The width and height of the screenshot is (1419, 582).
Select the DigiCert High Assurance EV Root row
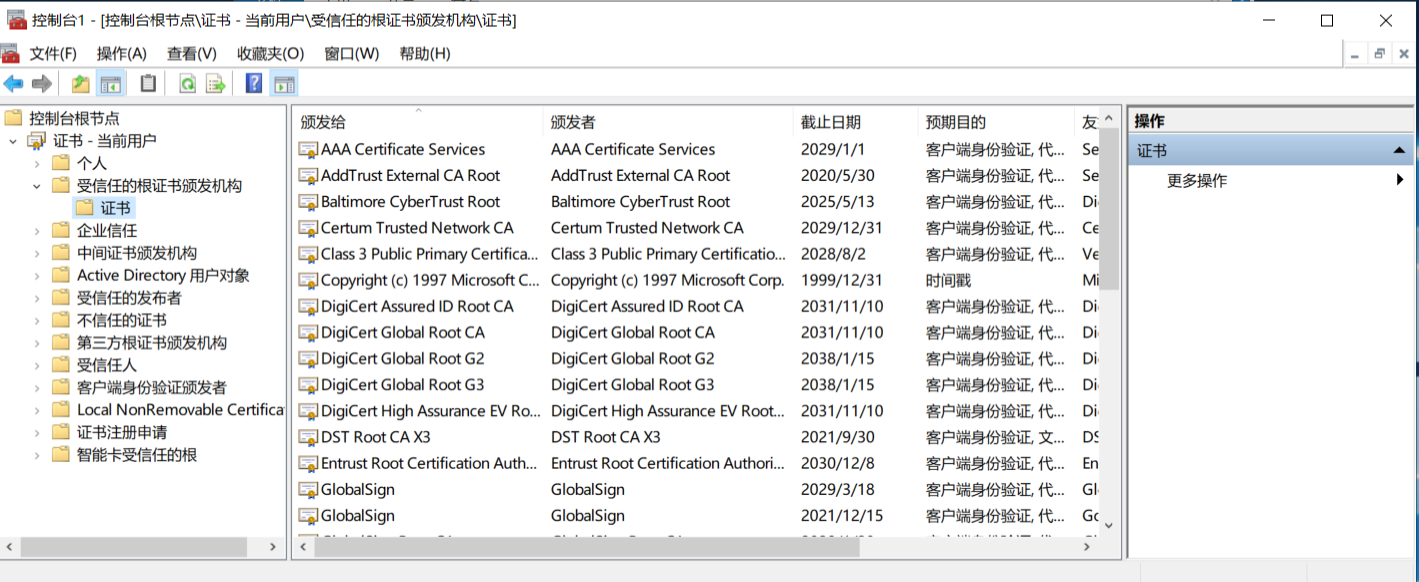click(698, 411)
